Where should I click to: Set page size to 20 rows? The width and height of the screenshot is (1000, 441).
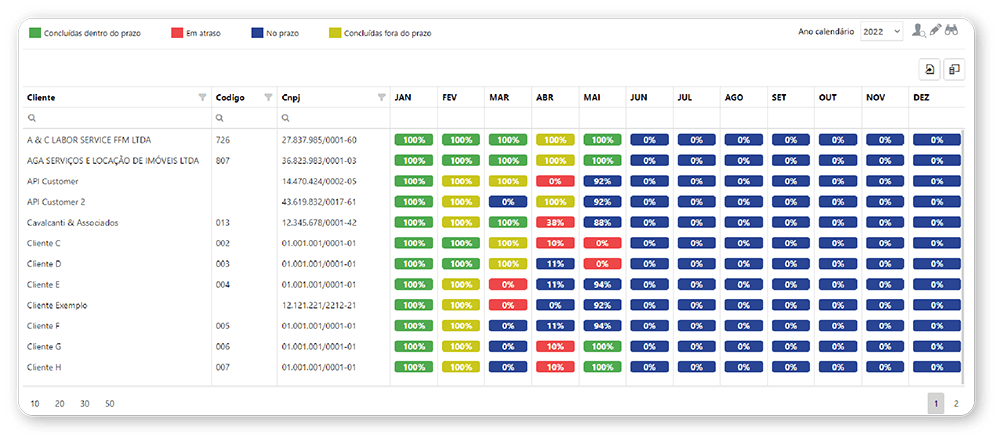click(x=59, y=404)
